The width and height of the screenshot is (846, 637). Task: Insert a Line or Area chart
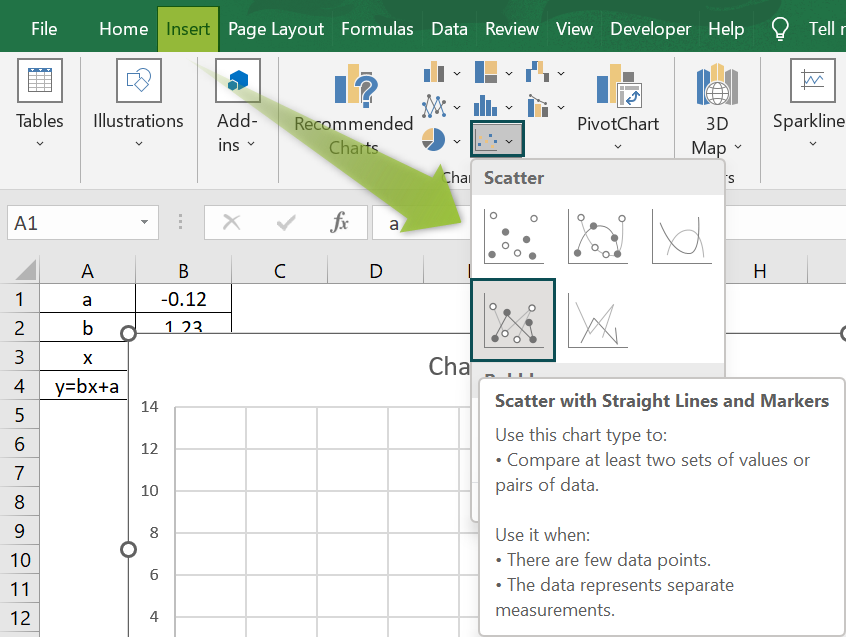point(434,106)
